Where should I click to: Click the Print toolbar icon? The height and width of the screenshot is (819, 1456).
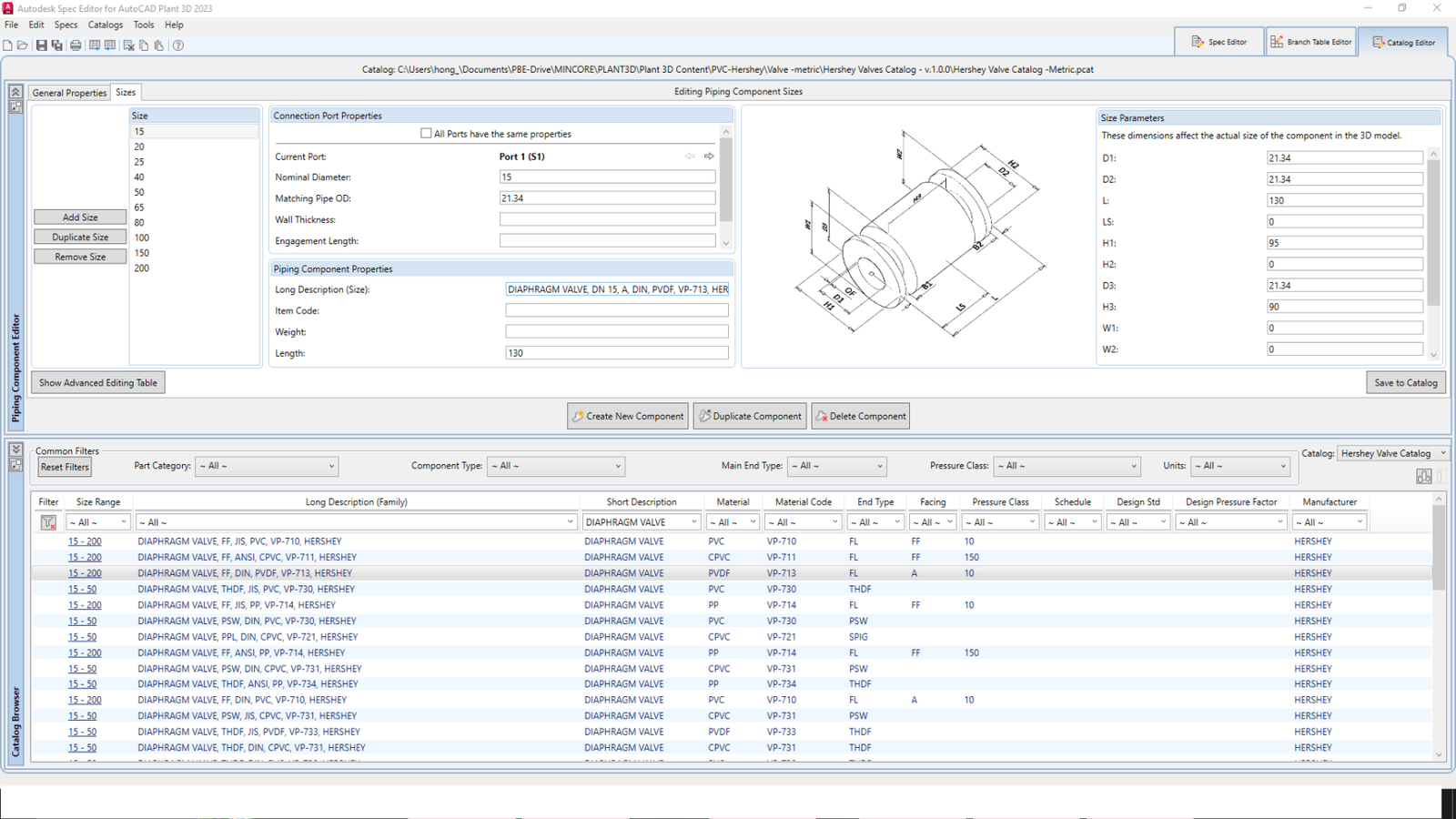76,45
